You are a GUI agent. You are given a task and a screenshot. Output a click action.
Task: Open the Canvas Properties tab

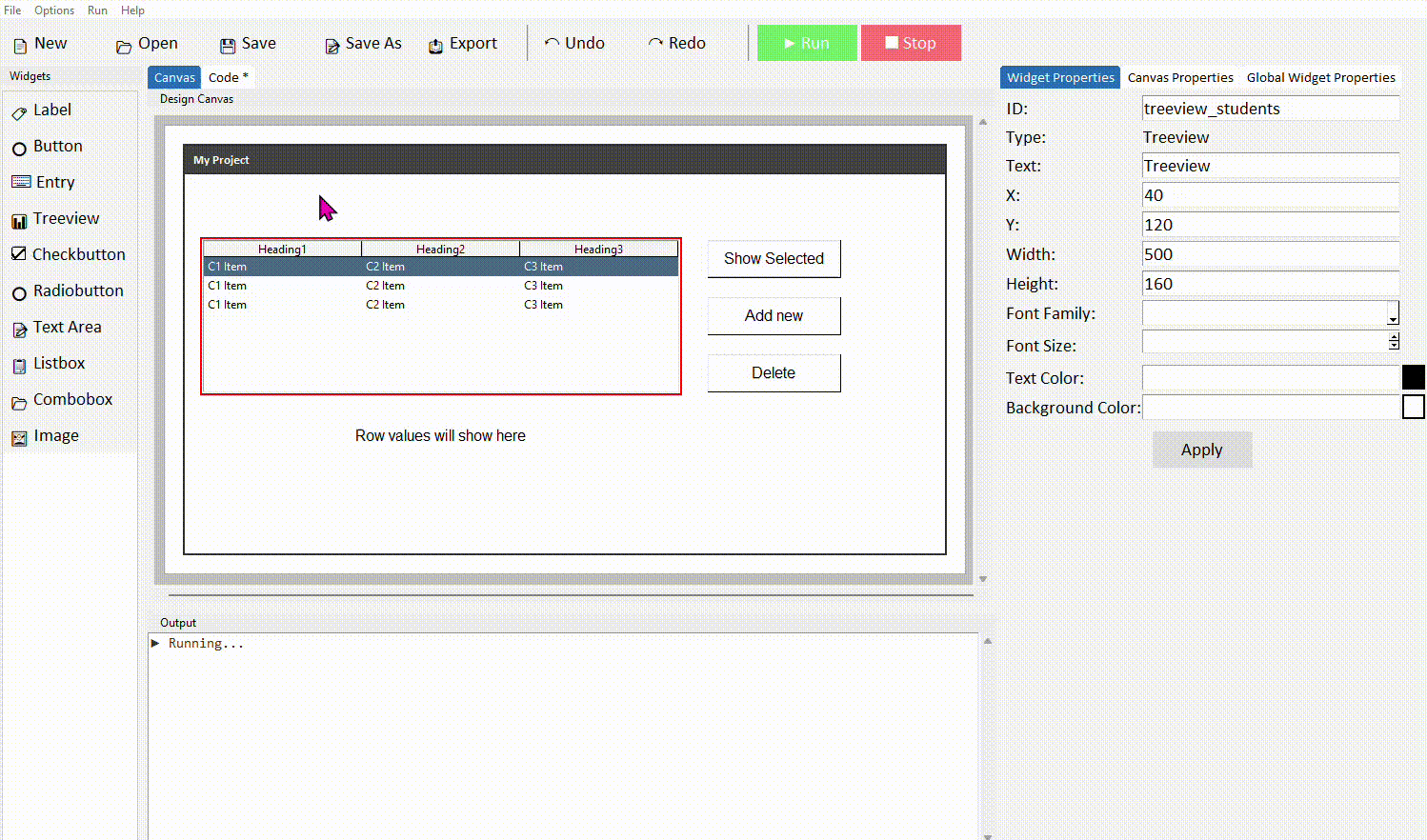pyautogui.click(x=1180, y=77)
